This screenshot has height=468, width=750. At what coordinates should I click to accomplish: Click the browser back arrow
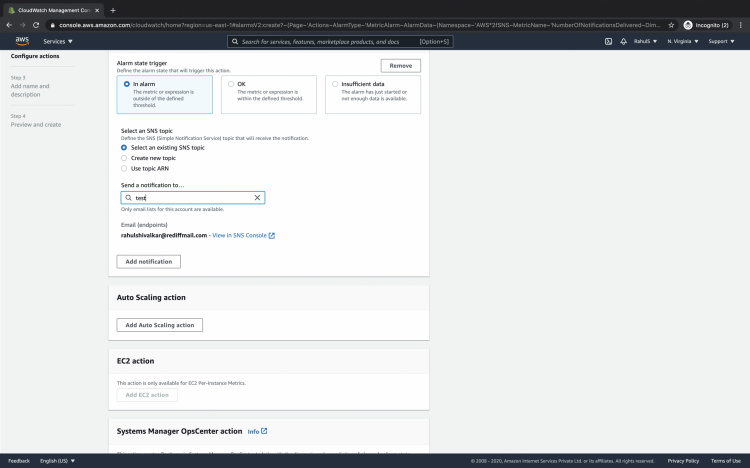[x=9, y=24]
